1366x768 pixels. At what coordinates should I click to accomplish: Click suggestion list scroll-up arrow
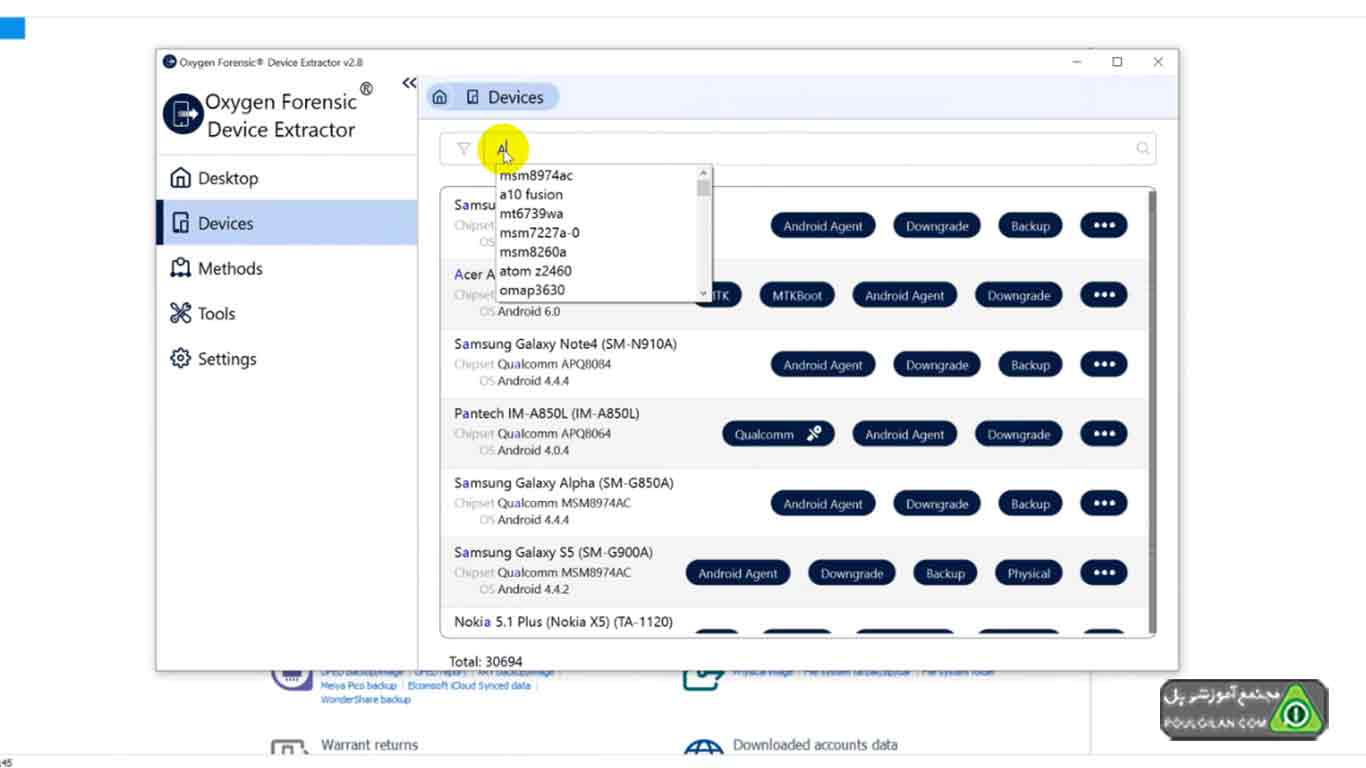click(x=704, y=172)
